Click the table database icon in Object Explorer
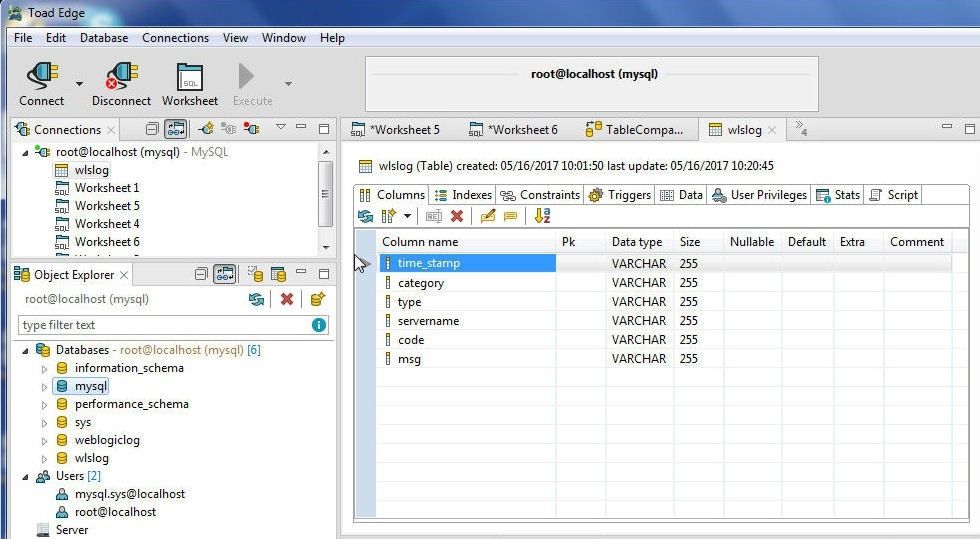 (278, 274)
